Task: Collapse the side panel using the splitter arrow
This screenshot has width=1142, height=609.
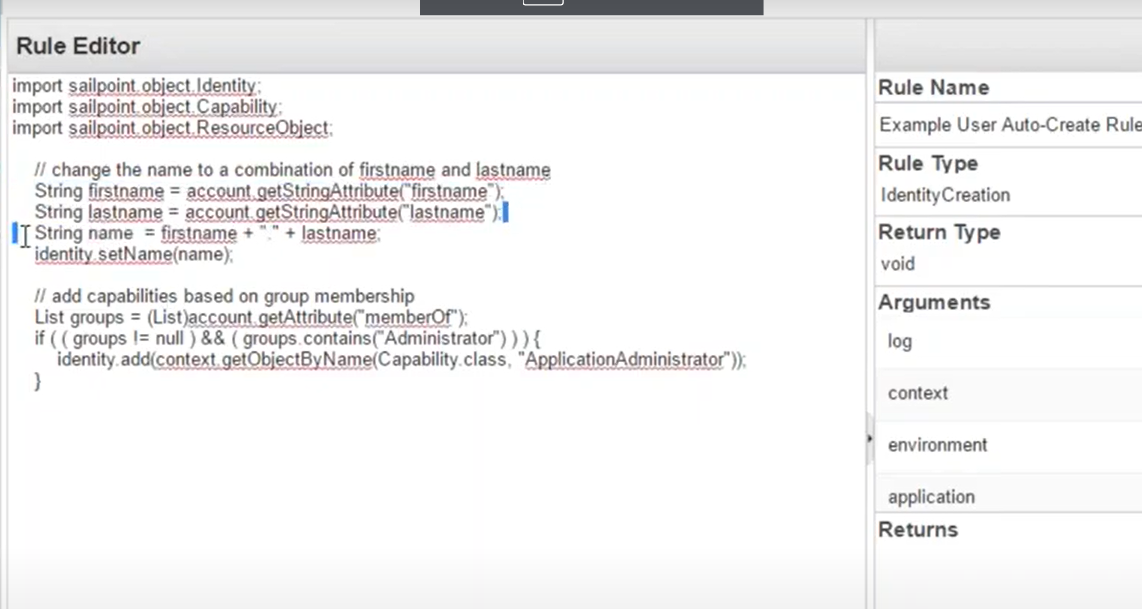Action: pos(870,439)
